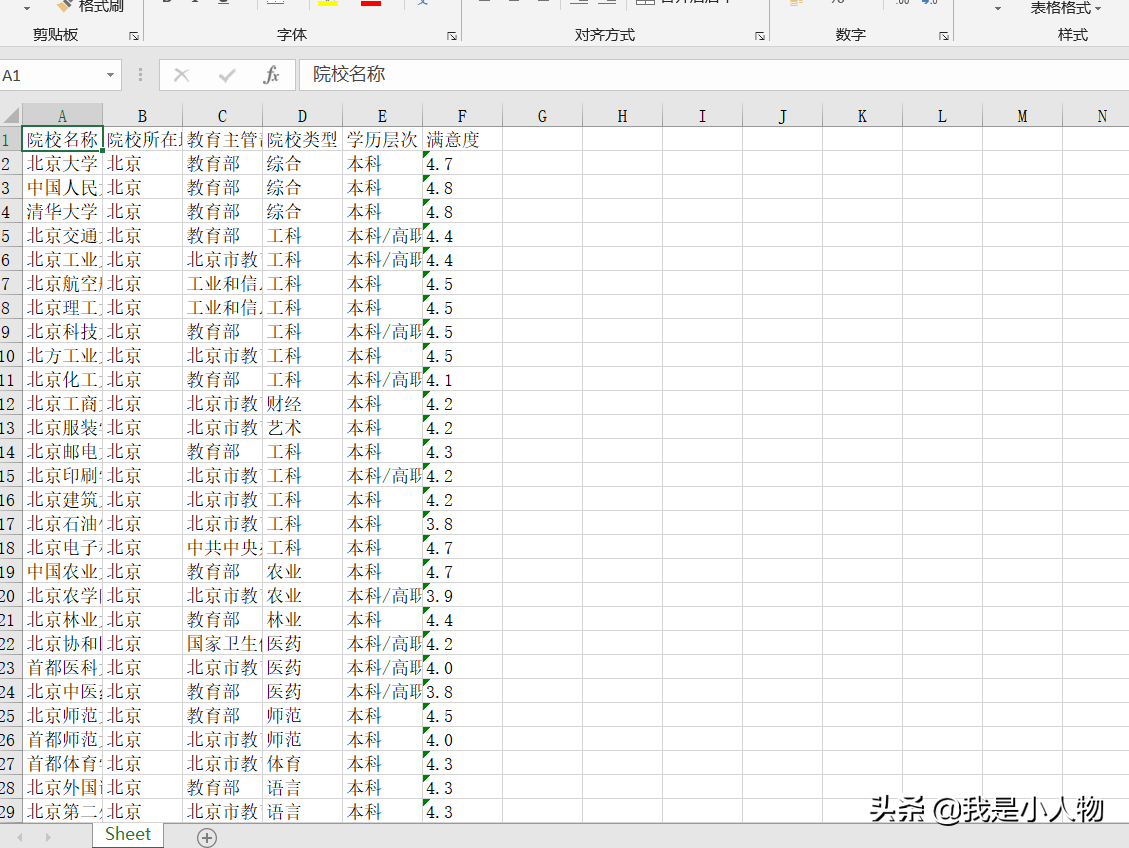Click the select-all corner triangle

pos(11,115)
